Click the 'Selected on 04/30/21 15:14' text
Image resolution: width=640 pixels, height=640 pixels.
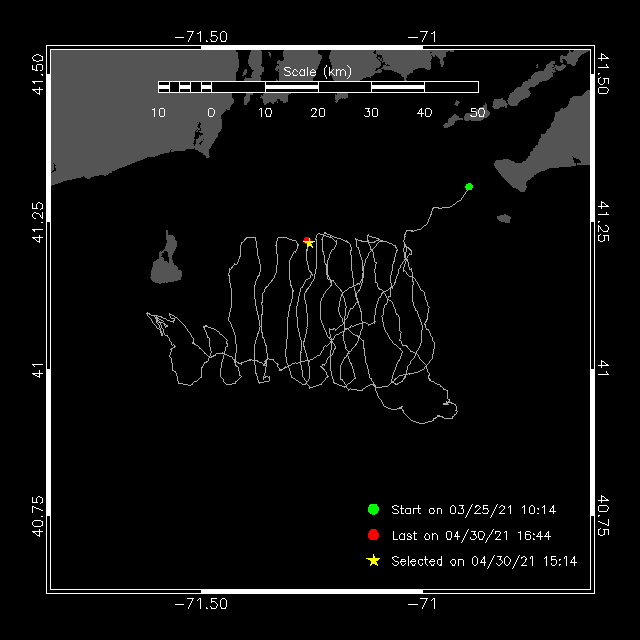click(x=484, y=561)
